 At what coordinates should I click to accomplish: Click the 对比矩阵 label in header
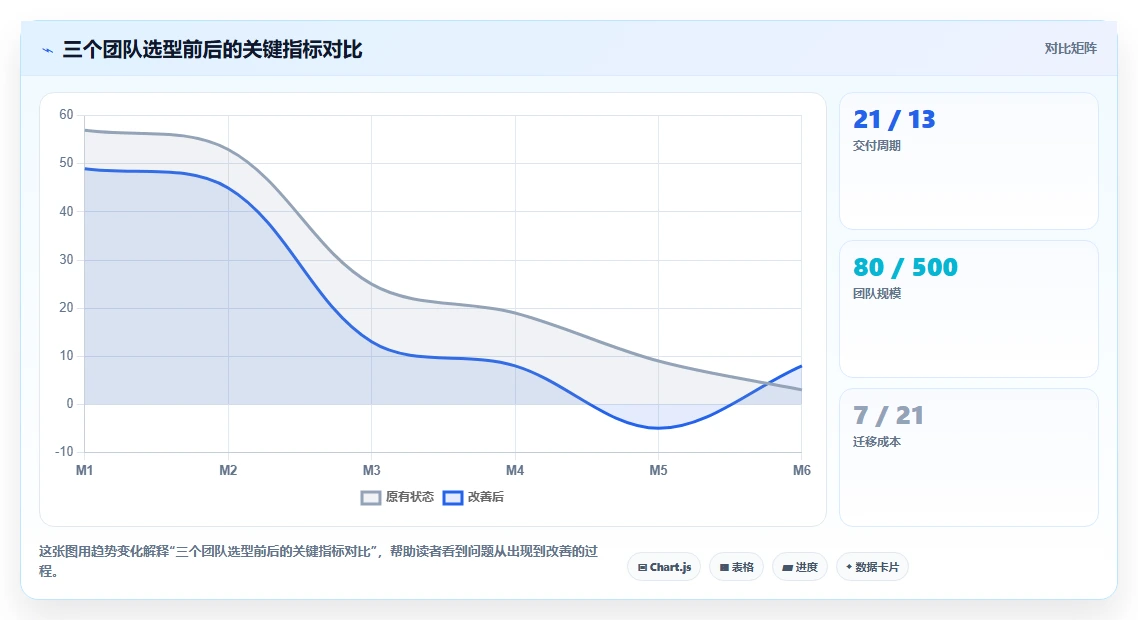pyautogui.click(x=1071, y=49)
